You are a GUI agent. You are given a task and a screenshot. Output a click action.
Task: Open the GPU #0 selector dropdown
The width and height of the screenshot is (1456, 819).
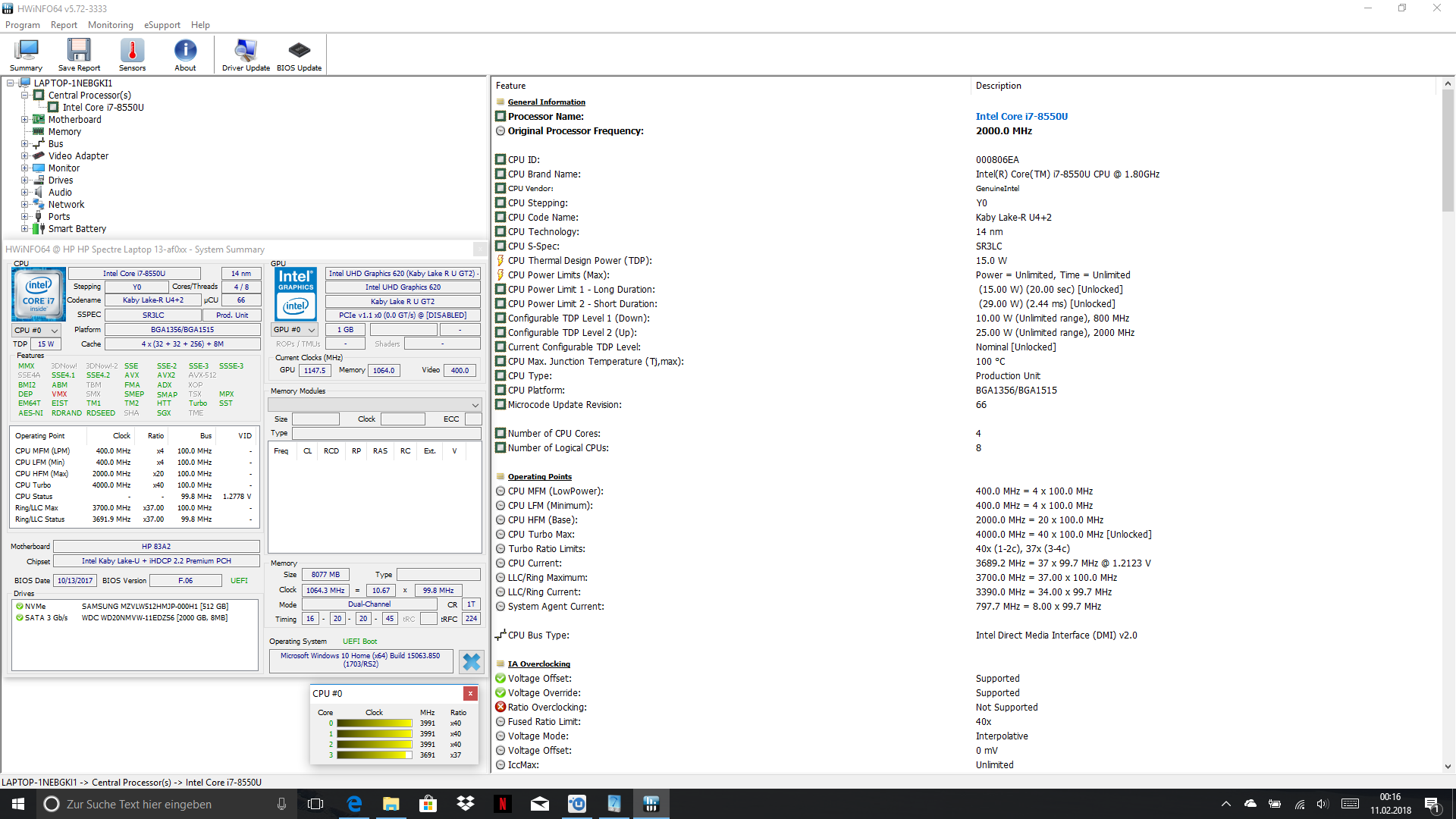[294, 330]
